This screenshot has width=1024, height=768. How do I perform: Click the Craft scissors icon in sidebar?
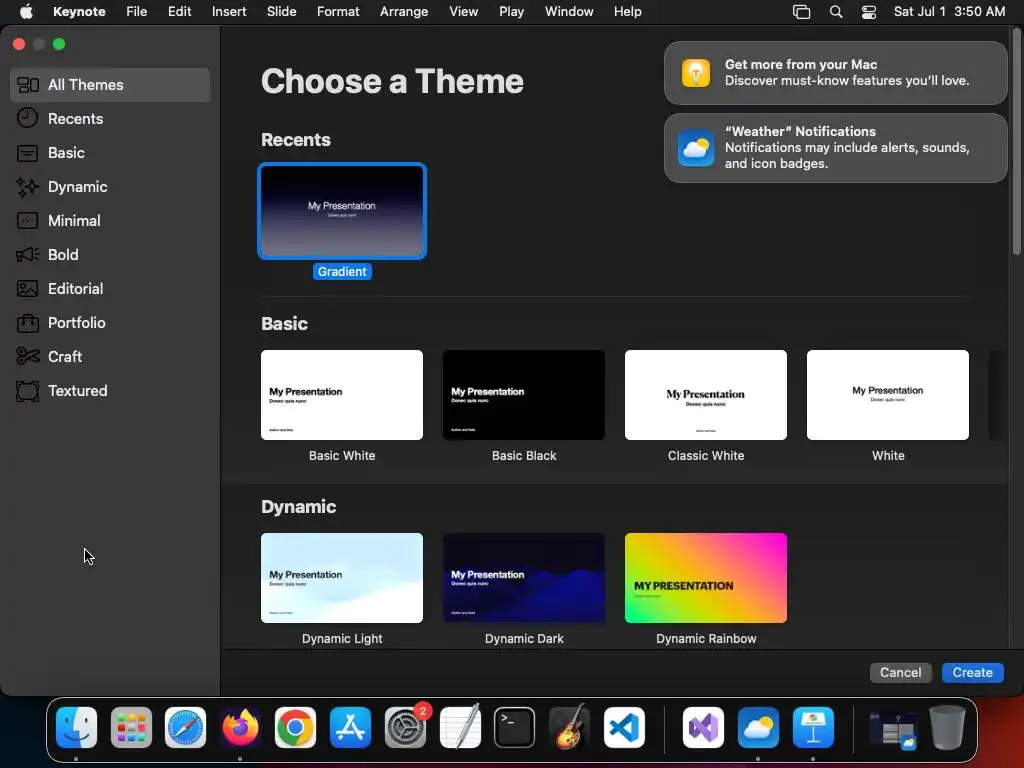[x=27, y=357]
